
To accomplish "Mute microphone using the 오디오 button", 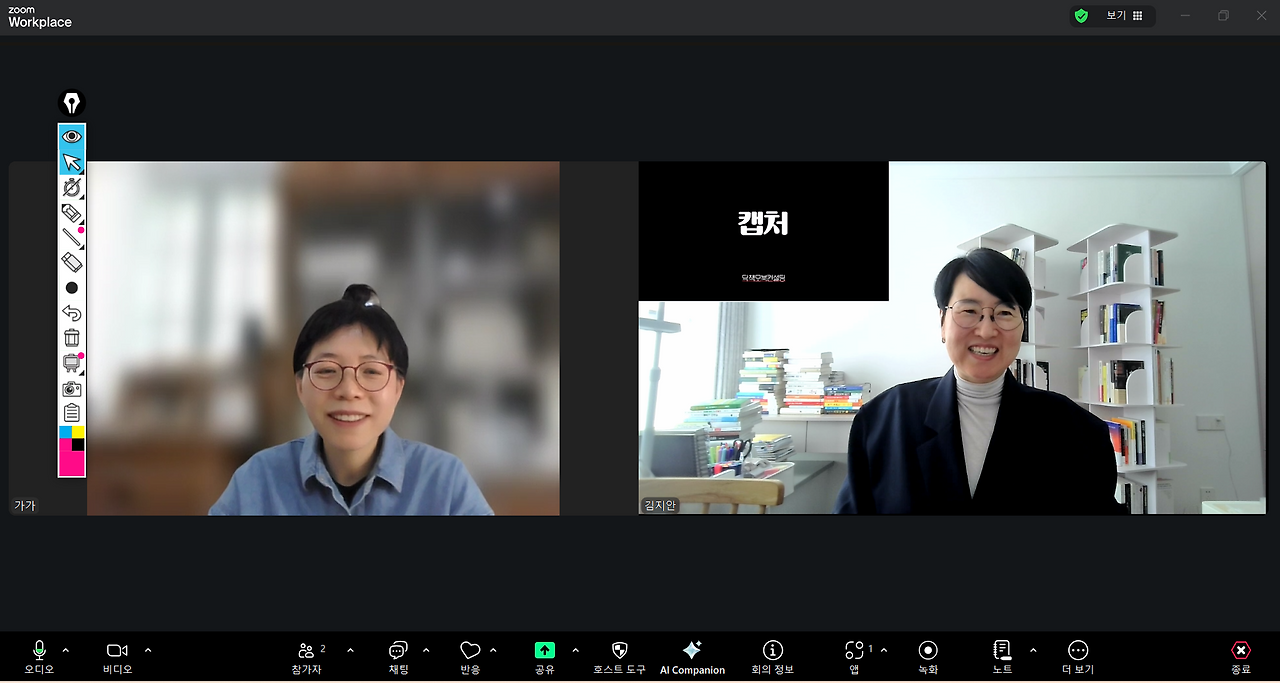I will (40, 657).
